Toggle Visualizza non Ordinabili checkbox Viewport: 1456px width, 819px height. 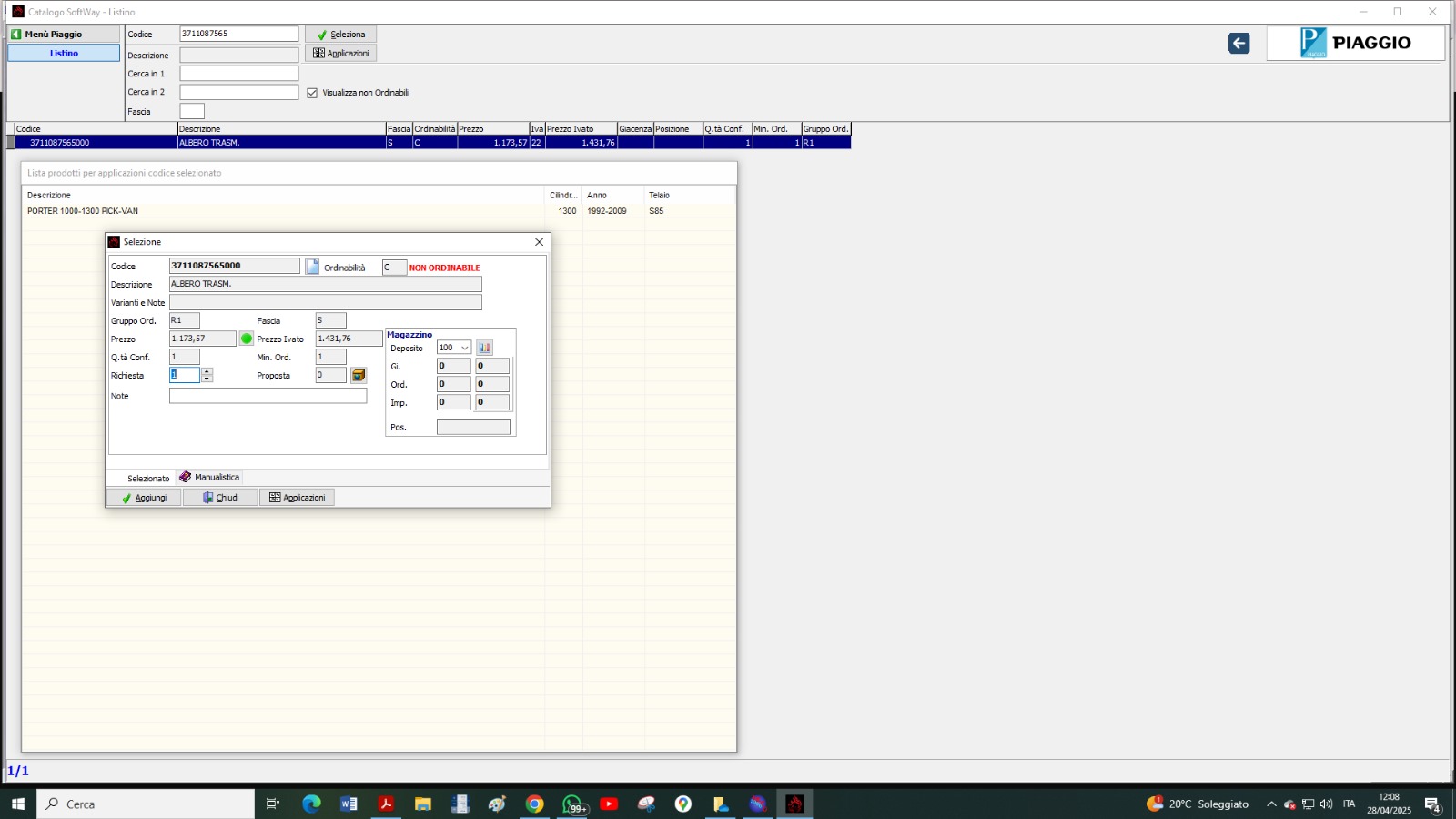coord(312,93)
